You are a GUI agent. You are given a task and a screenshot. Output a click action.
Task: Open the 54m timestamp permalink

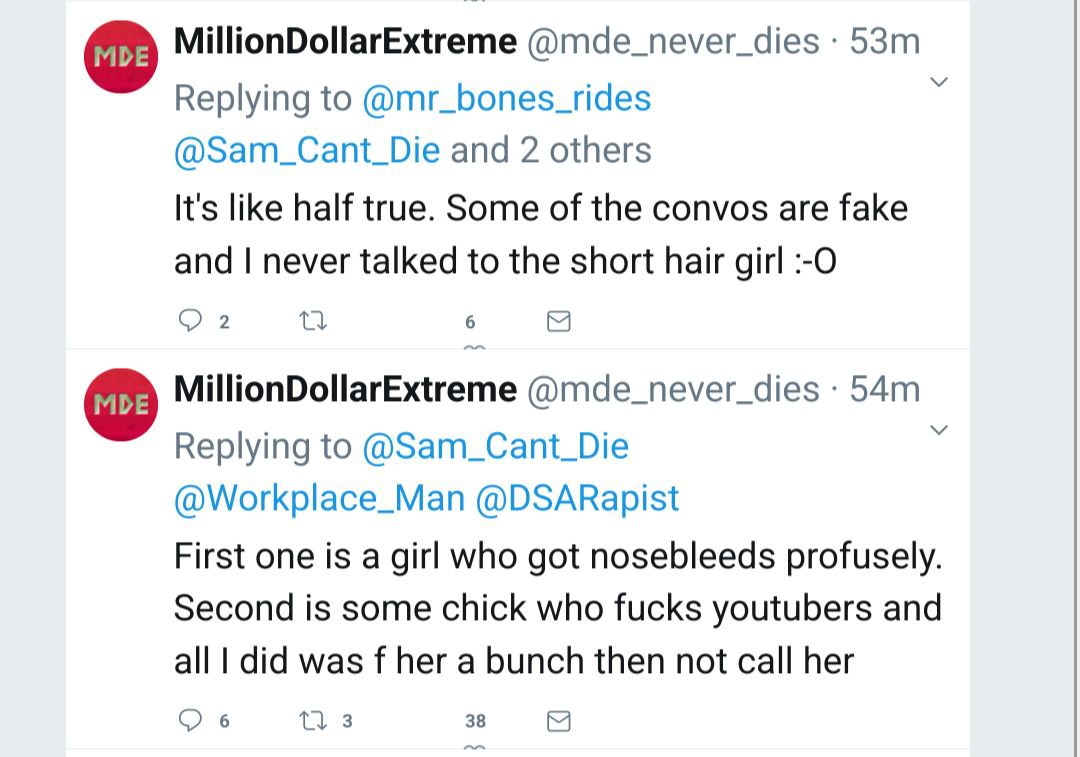point(885,389)
